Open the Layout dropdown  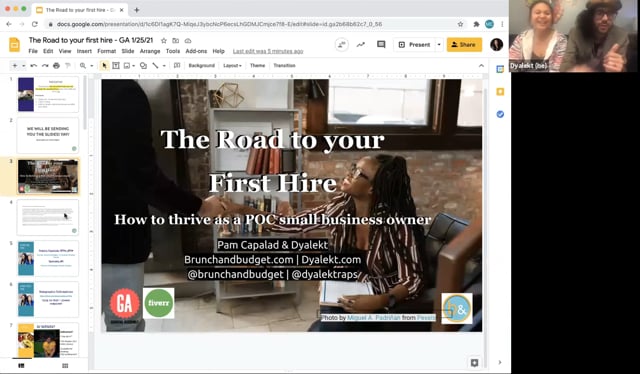click(x=232, y=65)
